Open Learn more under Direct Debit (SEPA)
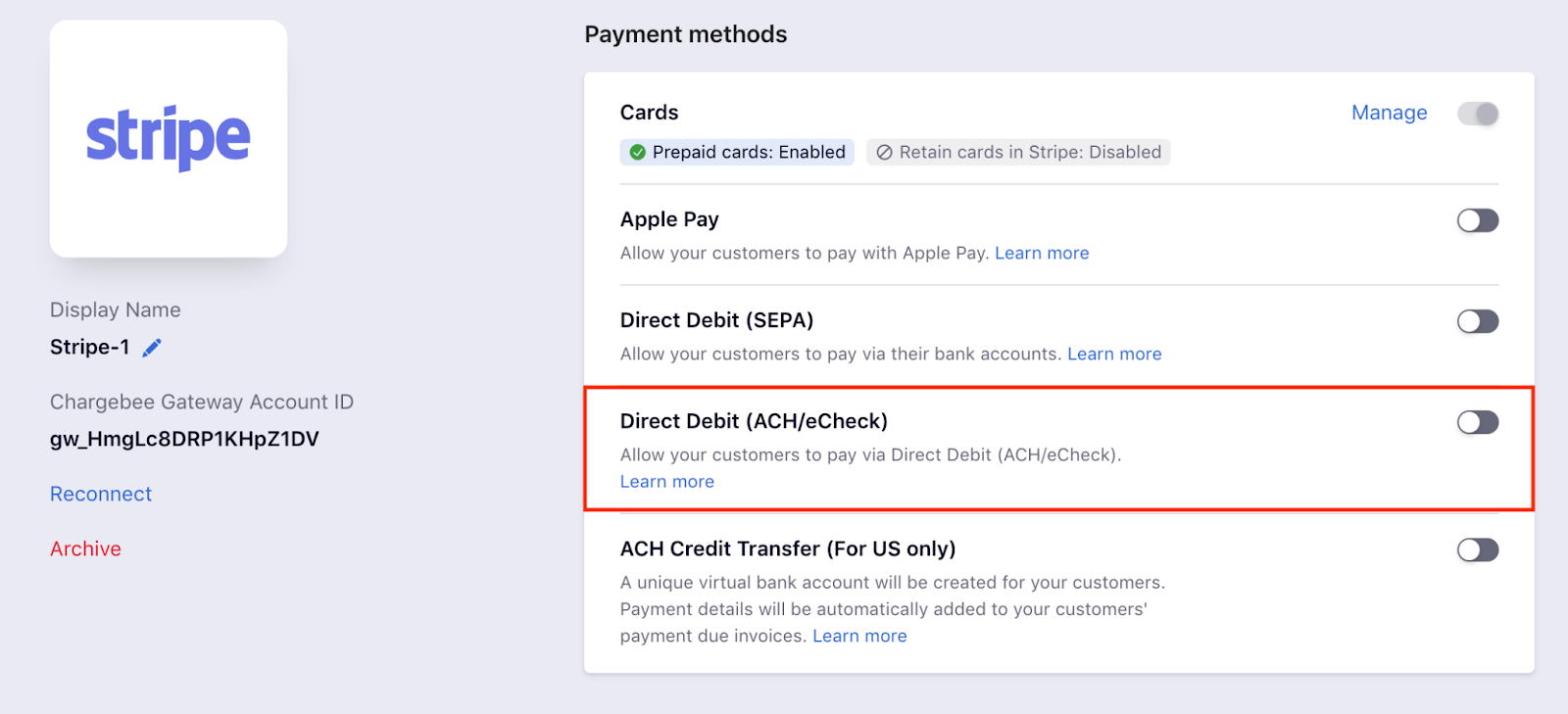Screen dimensions: 1568x714 click(1114, 354)
